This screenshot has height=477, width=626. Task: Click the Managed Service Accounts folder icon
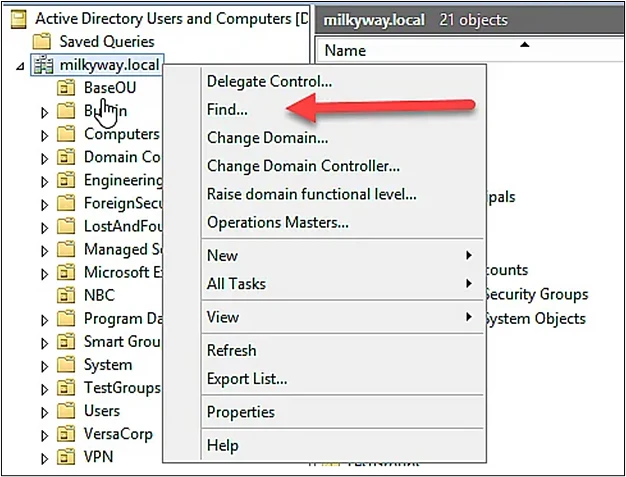[66, 249]
